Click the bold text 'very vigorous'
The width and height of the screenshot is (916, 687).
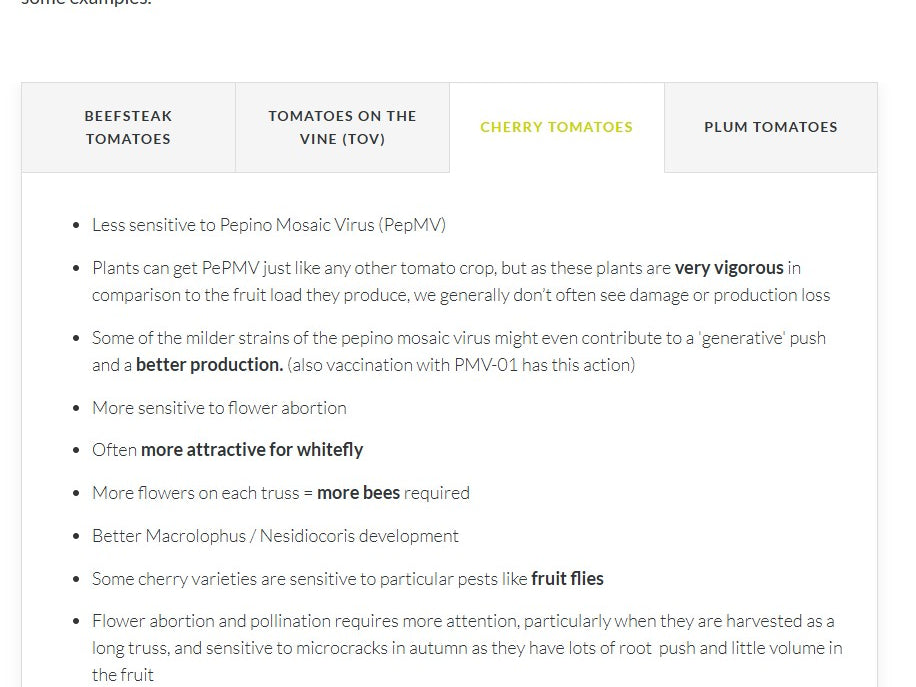[729, 268]
